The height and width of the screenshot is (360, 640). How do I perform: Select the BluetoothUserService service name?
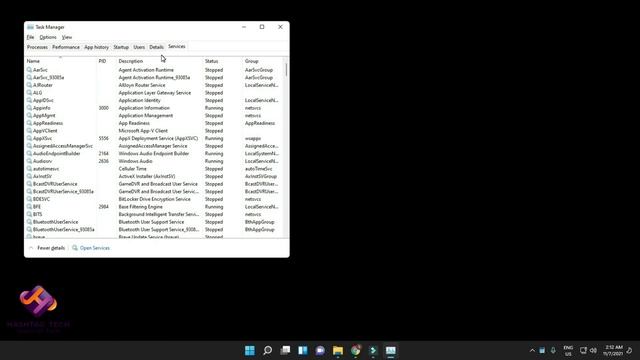pos(56,222)
